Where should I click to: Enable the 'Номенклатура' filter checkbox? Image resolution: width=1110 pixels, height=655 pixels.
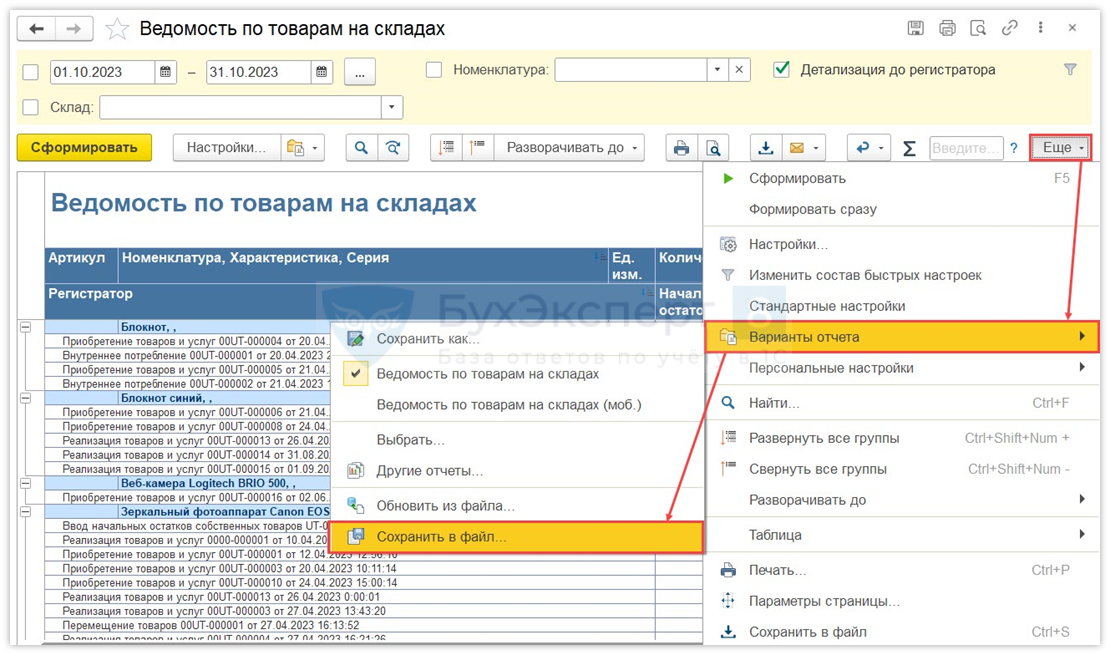tap(434, 70)
